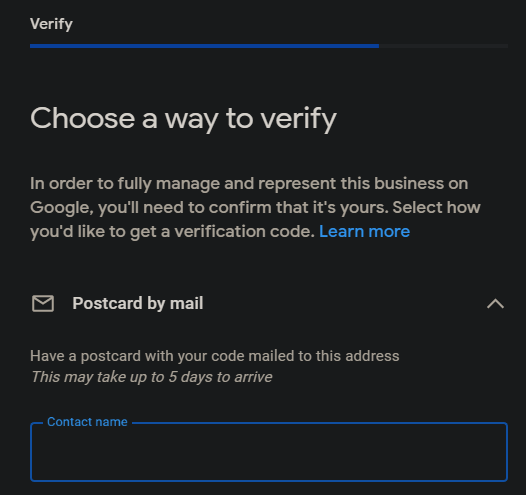This screenshot has width=526, height=495.
Task: Click the unfilled dark end of progress bar
Action: coord(443,46)
